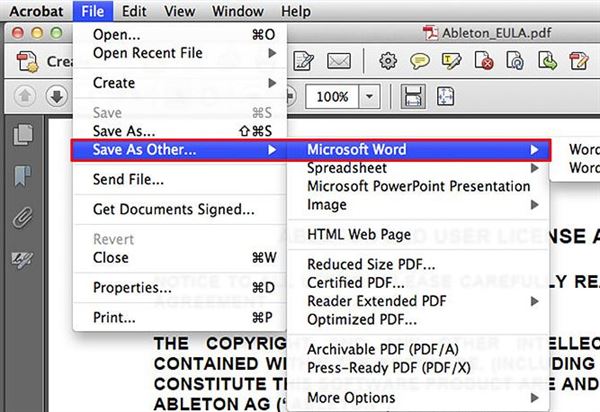Viewport: 600px width, 412px height.
Task: Open the View menu
Action: pyautogui.click(x=179, y=11)
